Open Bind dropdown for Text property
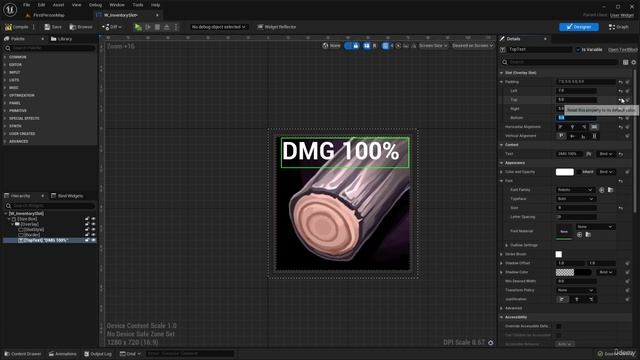Viewport: 640px width, 360px height. point(605,154)
